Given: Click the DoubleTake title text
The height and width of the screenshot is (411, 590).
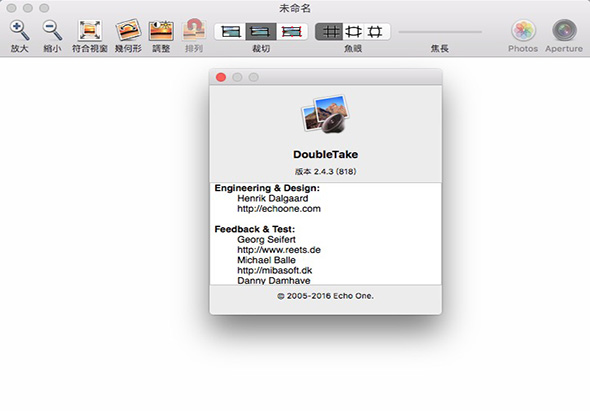Looking at the screenshot, I should point(325,154).
